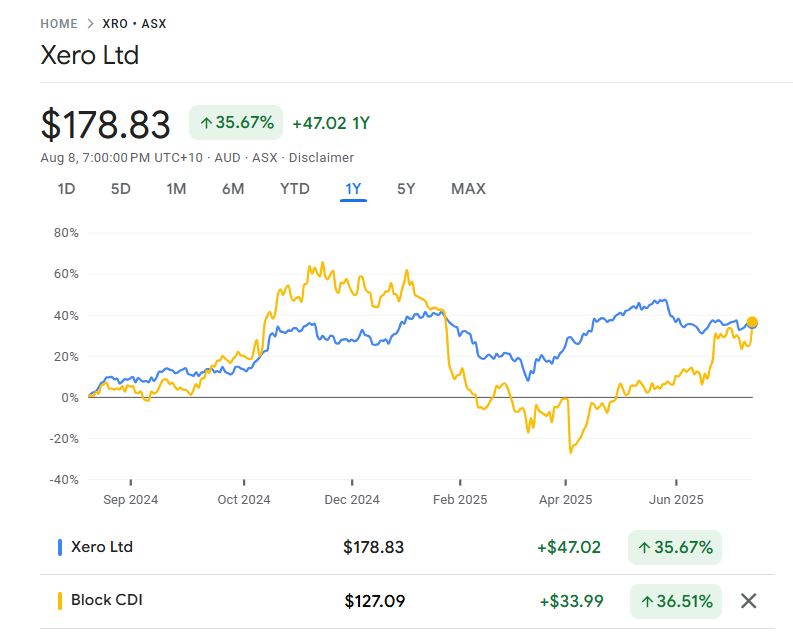Click the Oct 2024 axis label
The height and width of the screenshot is (637, 793).
(244, 499)
